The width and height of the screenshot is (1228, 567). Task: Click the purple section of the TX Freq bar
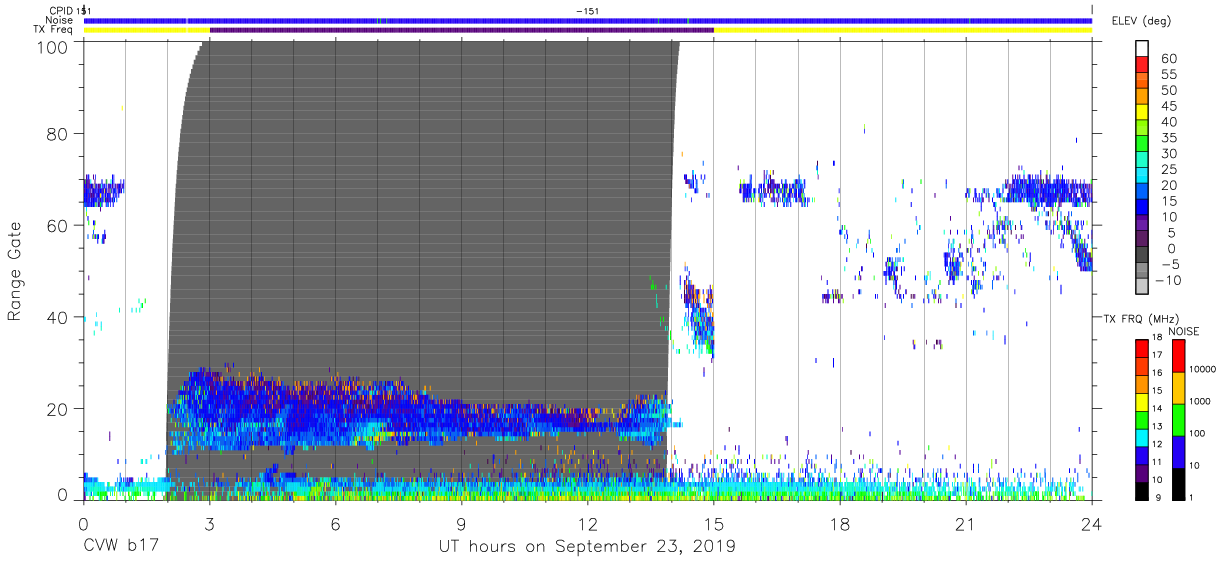(x=461, y=30)
